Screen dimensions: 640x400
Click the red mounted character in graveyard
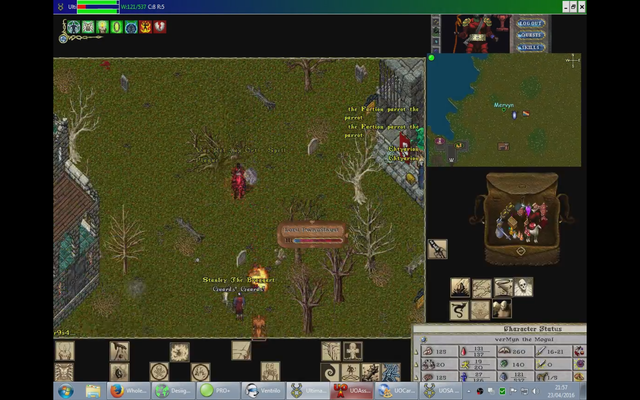point(239,181)
